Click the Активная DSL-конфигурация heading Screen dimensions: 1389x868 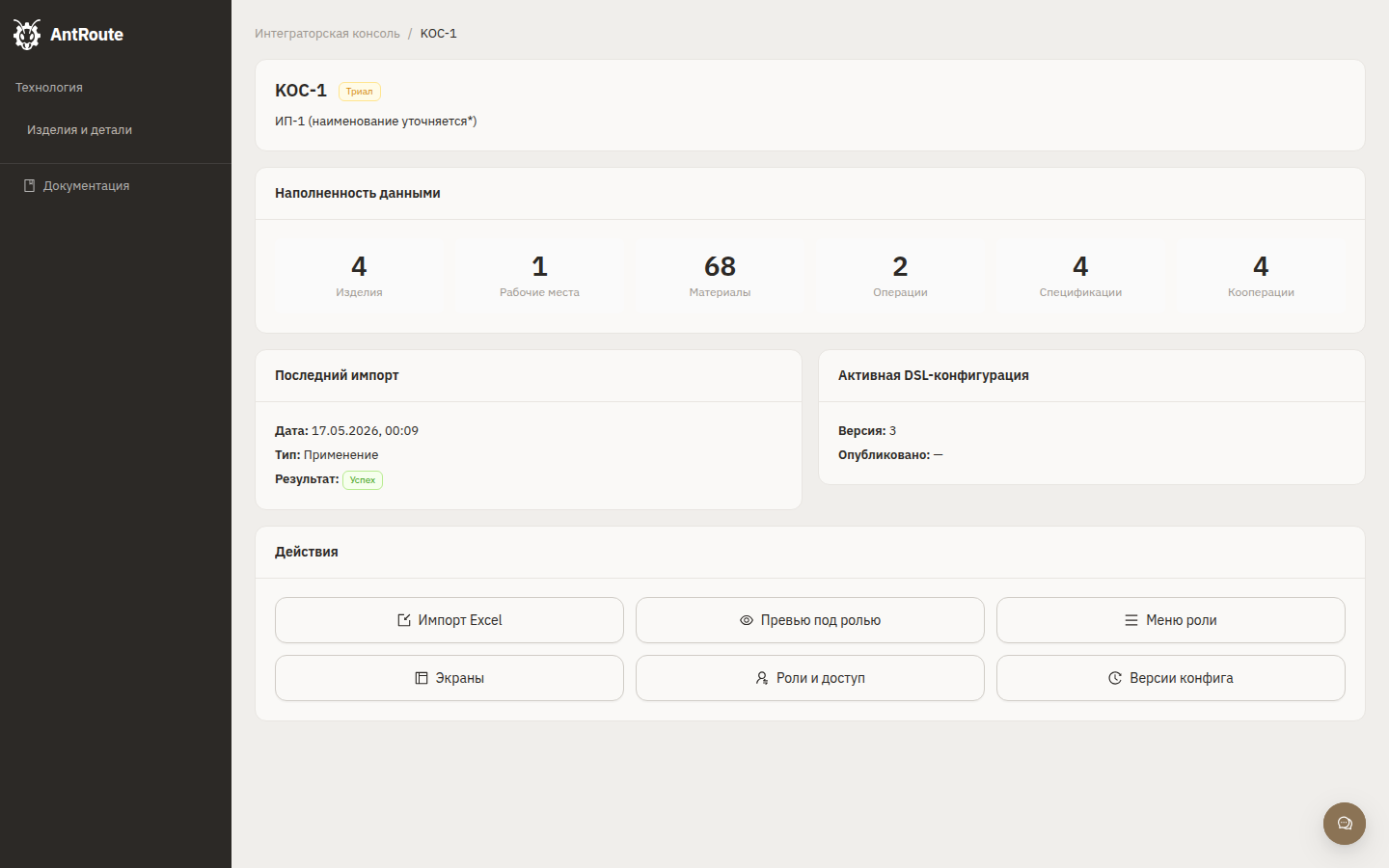pyautogui.click(x=934, y=375)
